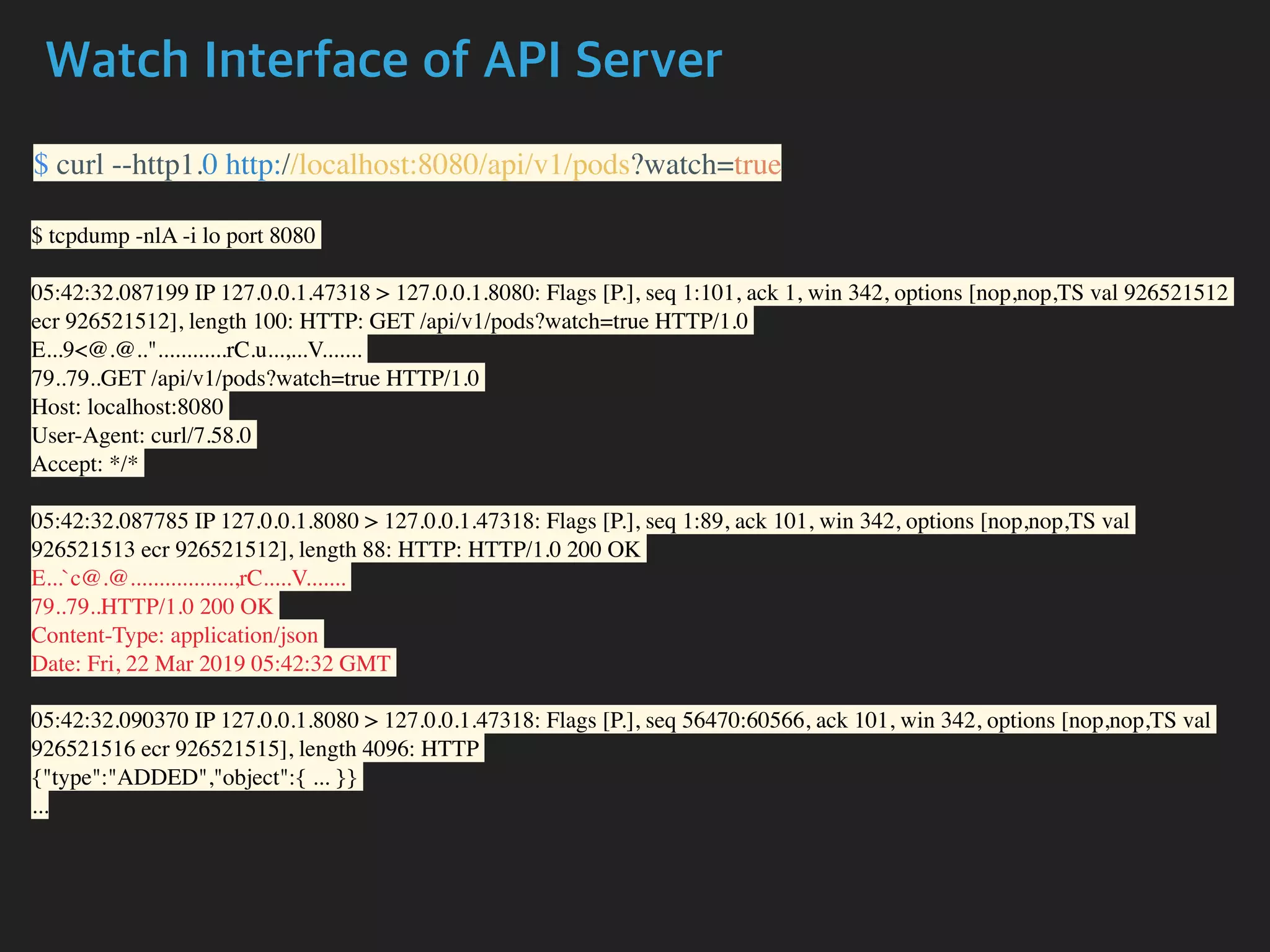This screenshot has height=952, width=1270.
Task: Click the 'Host: localhost:8080' header line
Action: point(127,407)
